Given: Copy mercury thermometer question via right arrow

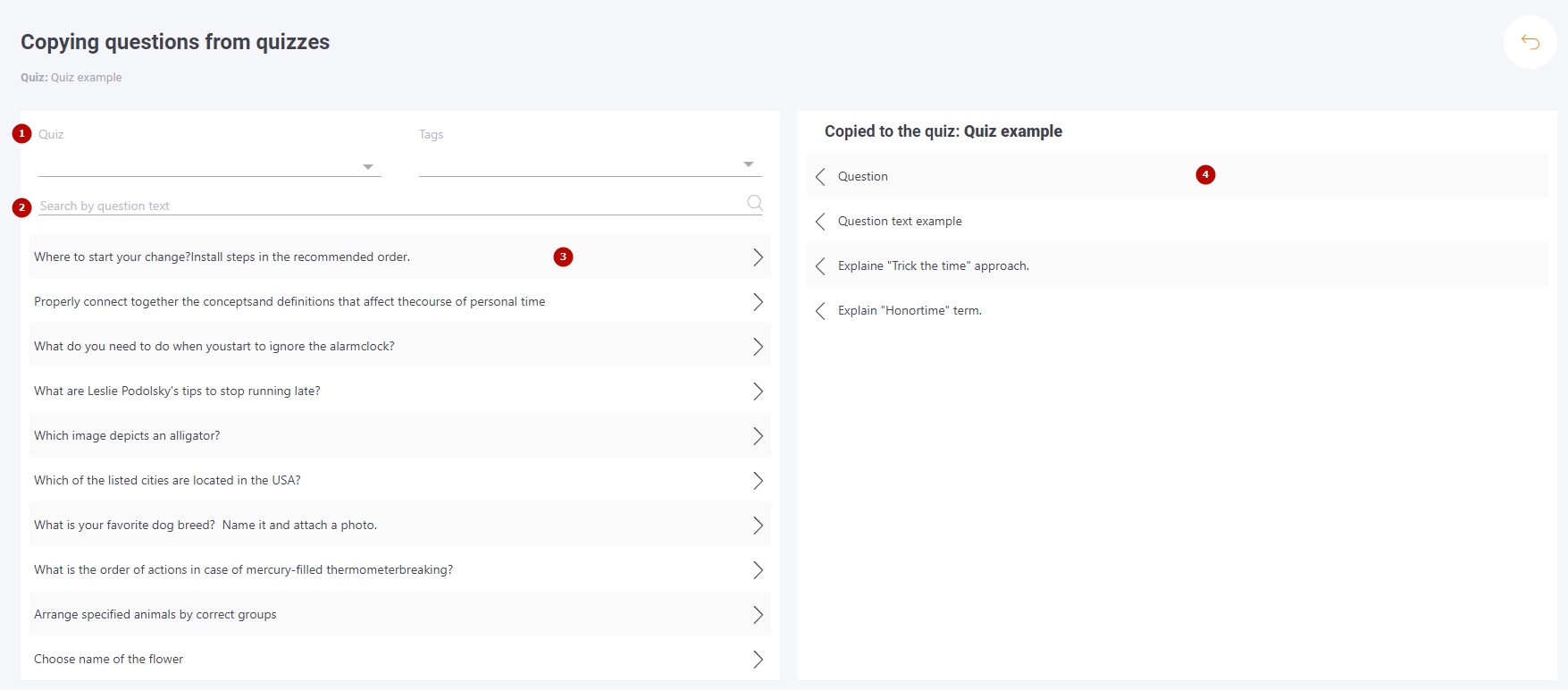Looking at the screenshot, I should click(758, 570).
